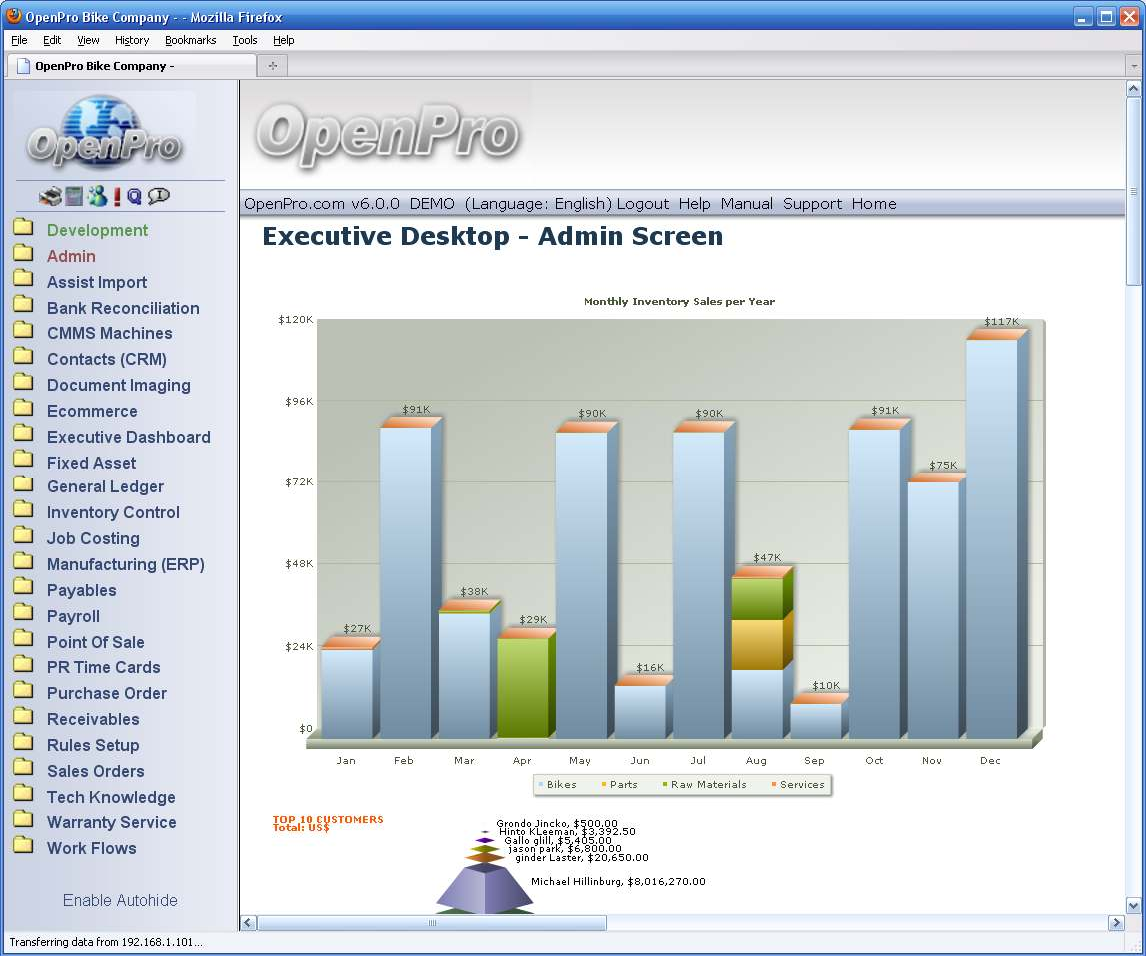Toggle Raw Materials series in legend
Image resolution: width=1146 pixels, height=956 pixels.
[704, 785]
